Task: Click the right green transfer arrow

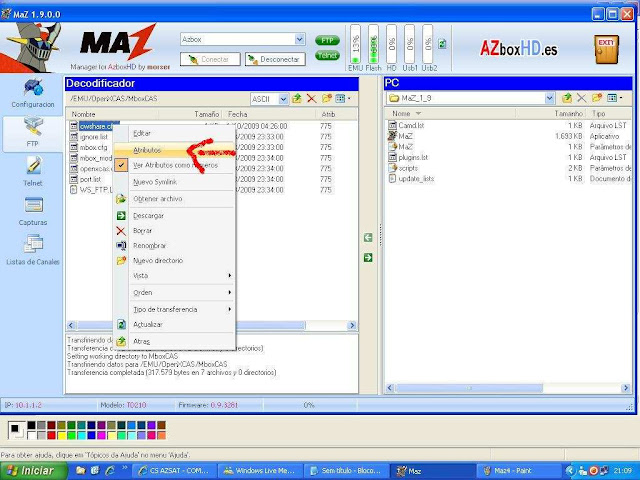Action: pyautogui.click(x=368, y=257)
